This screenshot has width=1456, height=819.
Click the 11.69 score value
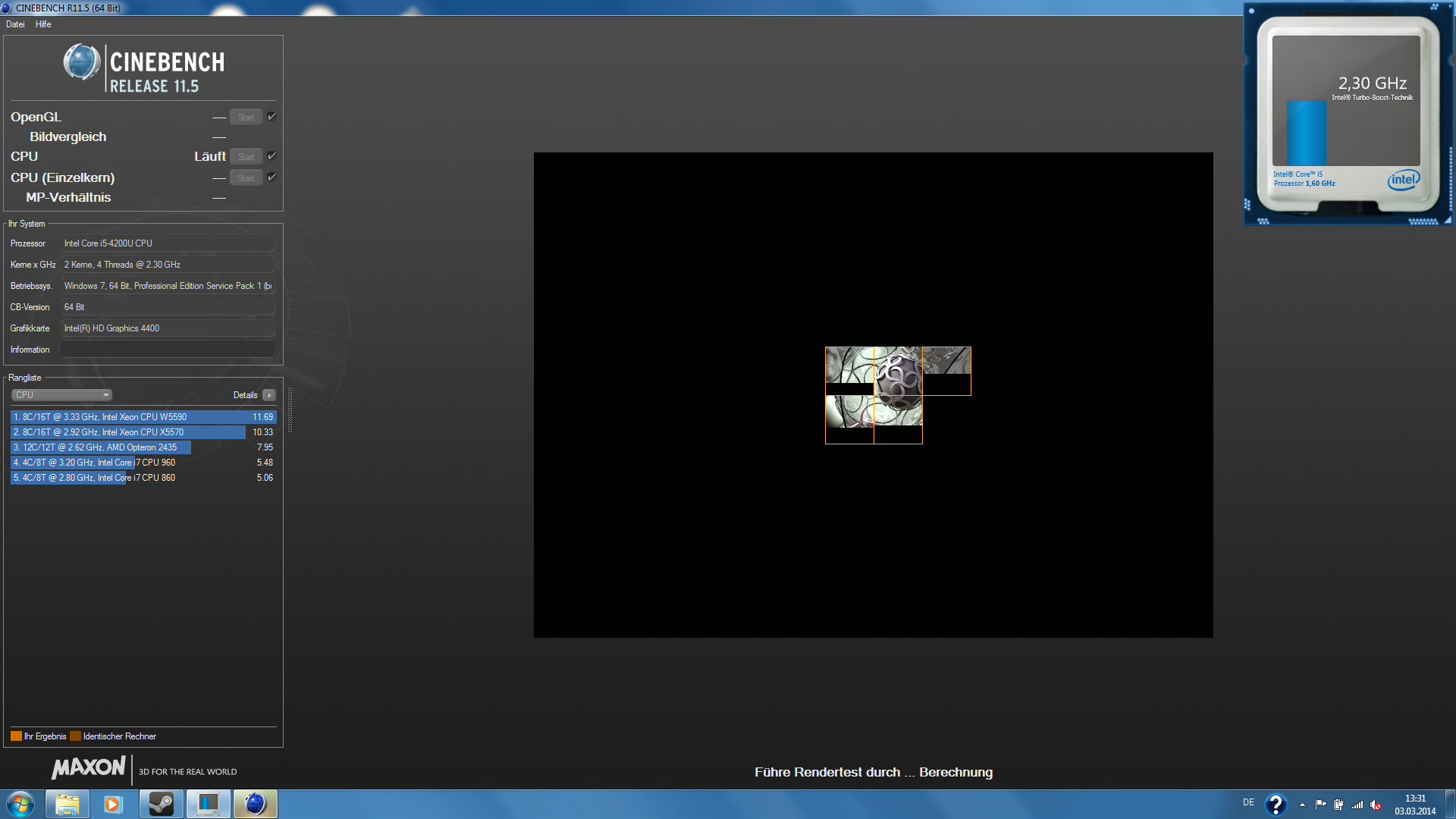click(x=263, y=417)
